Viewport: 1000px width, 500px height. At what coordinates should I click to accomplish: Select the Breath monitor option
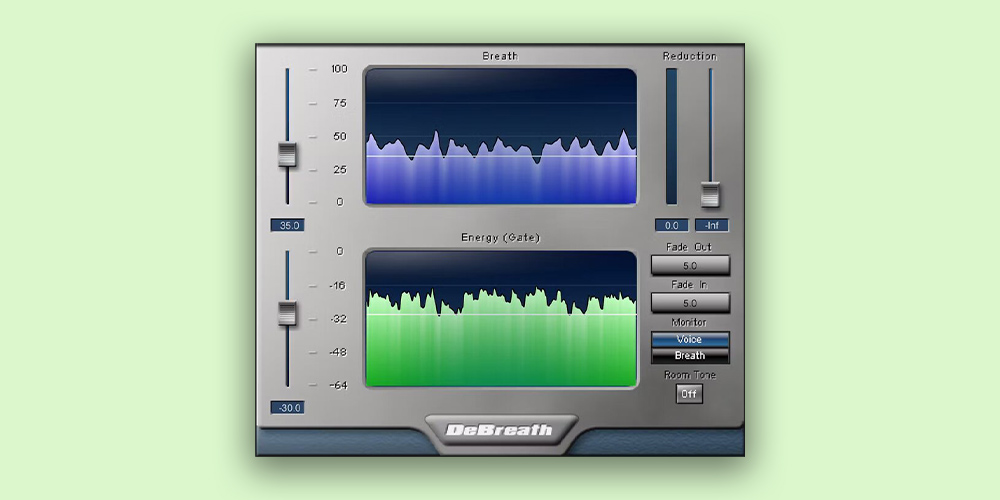[x=690, y=356]
